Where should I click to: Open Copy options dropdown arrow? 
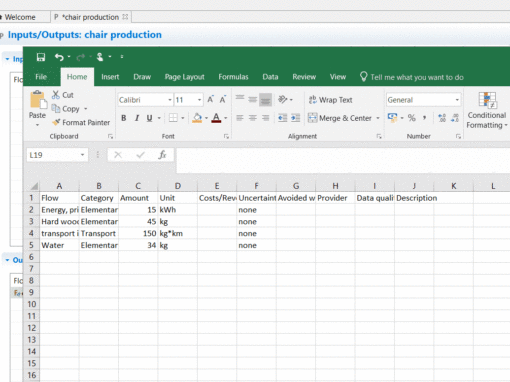click(x=86, y=109)
